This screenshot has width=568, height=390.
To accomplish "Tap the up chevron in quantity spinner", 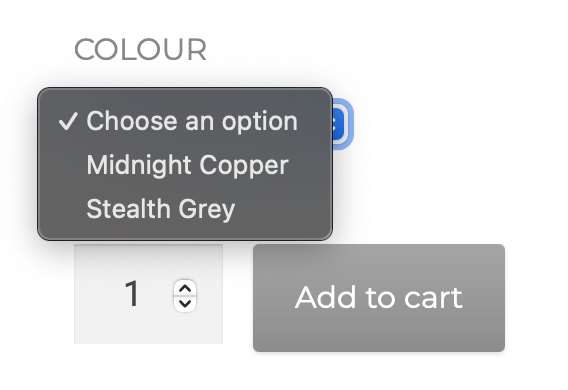I will 185,289.
